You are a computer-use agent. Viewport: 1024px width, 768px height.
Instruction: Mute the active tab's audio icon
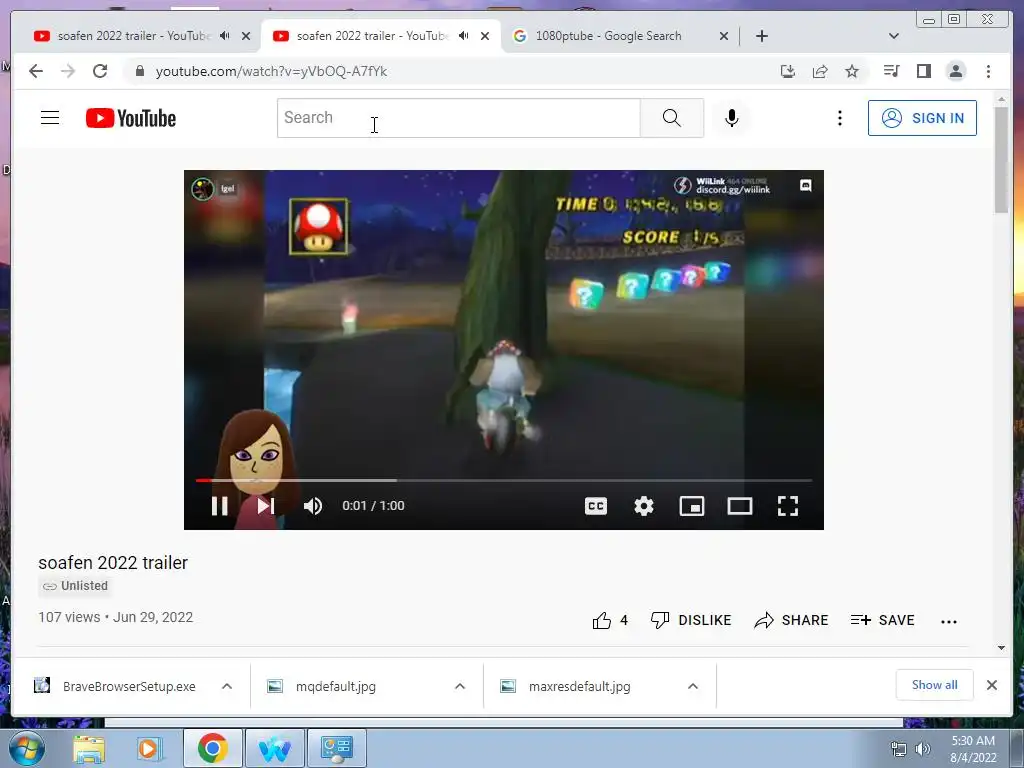tap(464, 36)
